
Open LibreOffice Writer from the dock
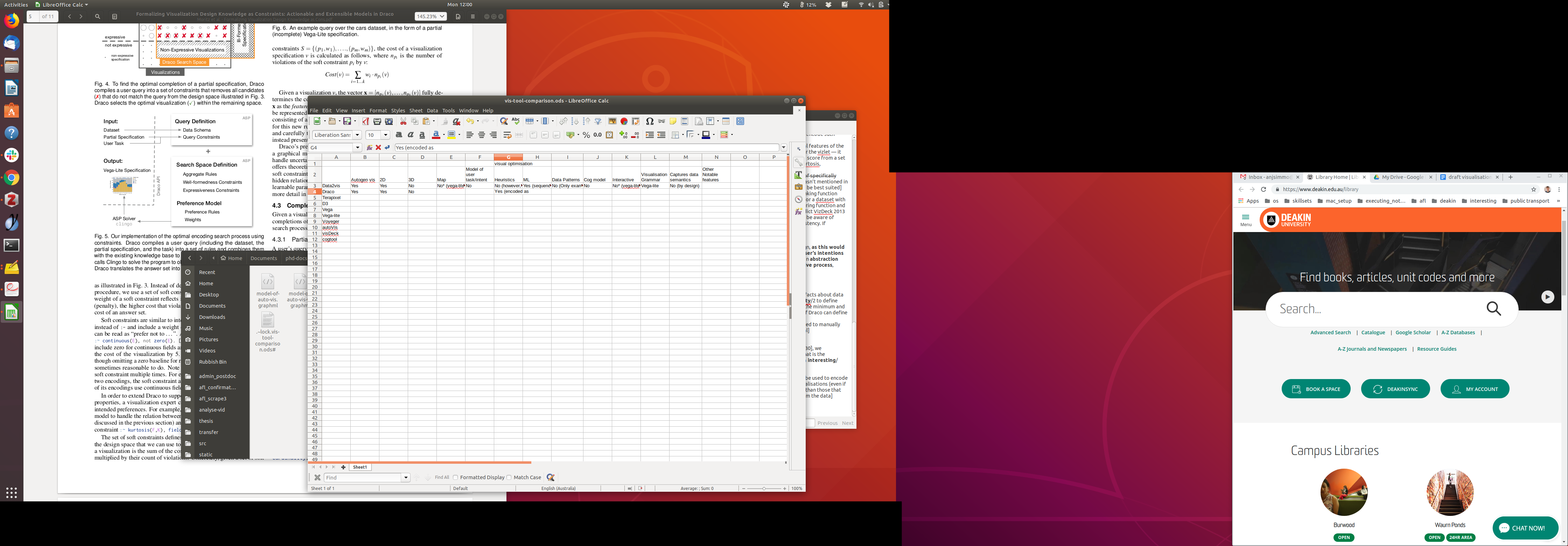tap(12, 88)
